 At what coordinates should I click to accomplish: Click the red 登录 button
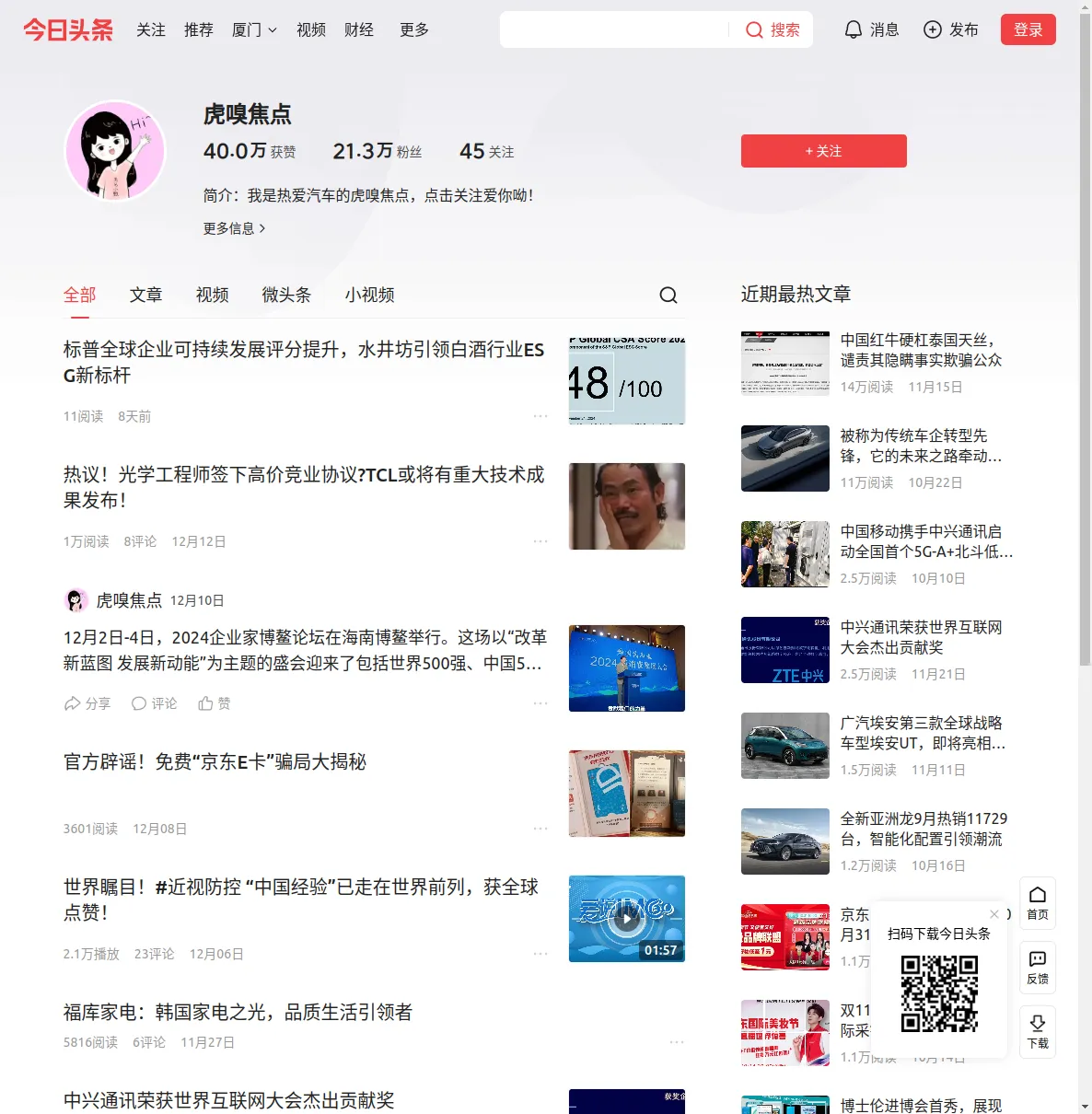[x=1028, y=29]
